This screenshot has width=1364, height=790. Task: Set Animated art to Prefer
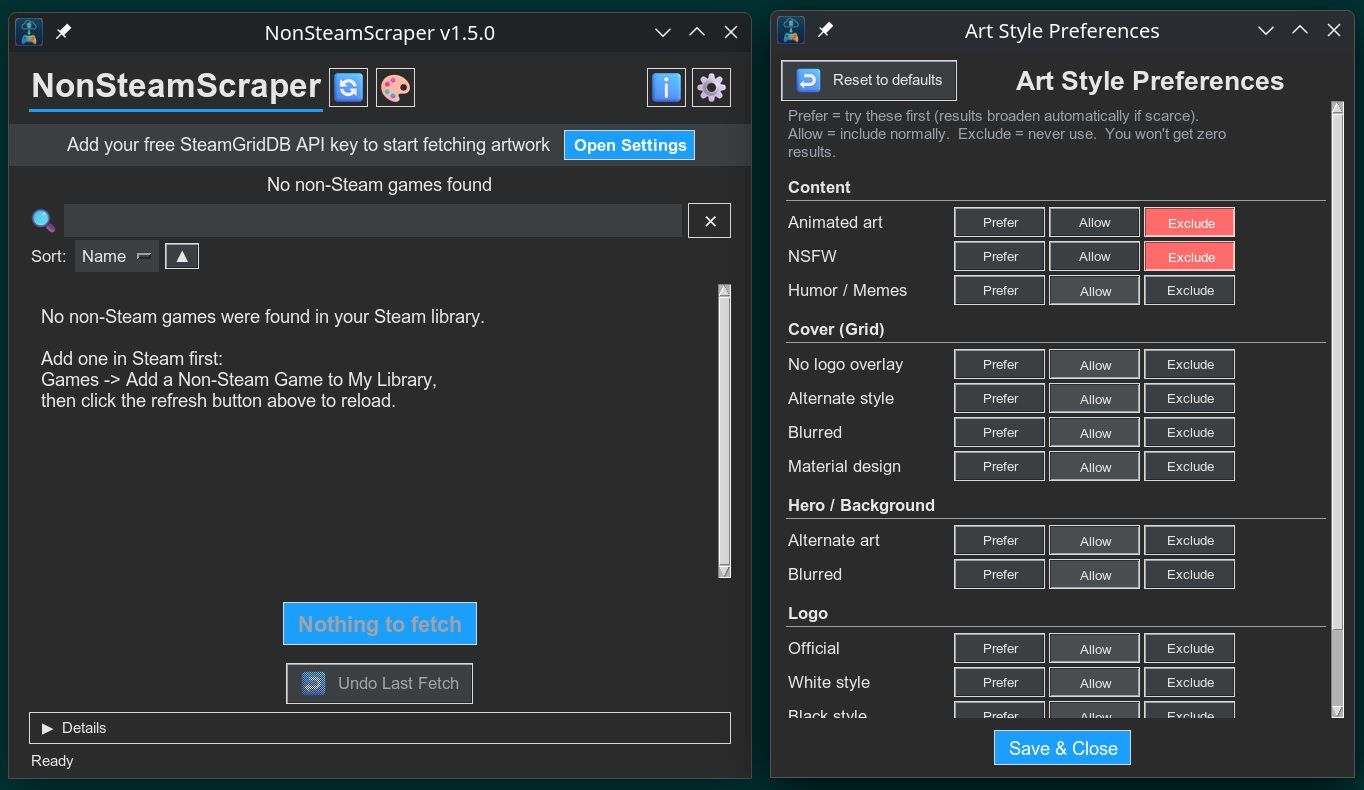pyautogui.click(x=1000, y=222)
